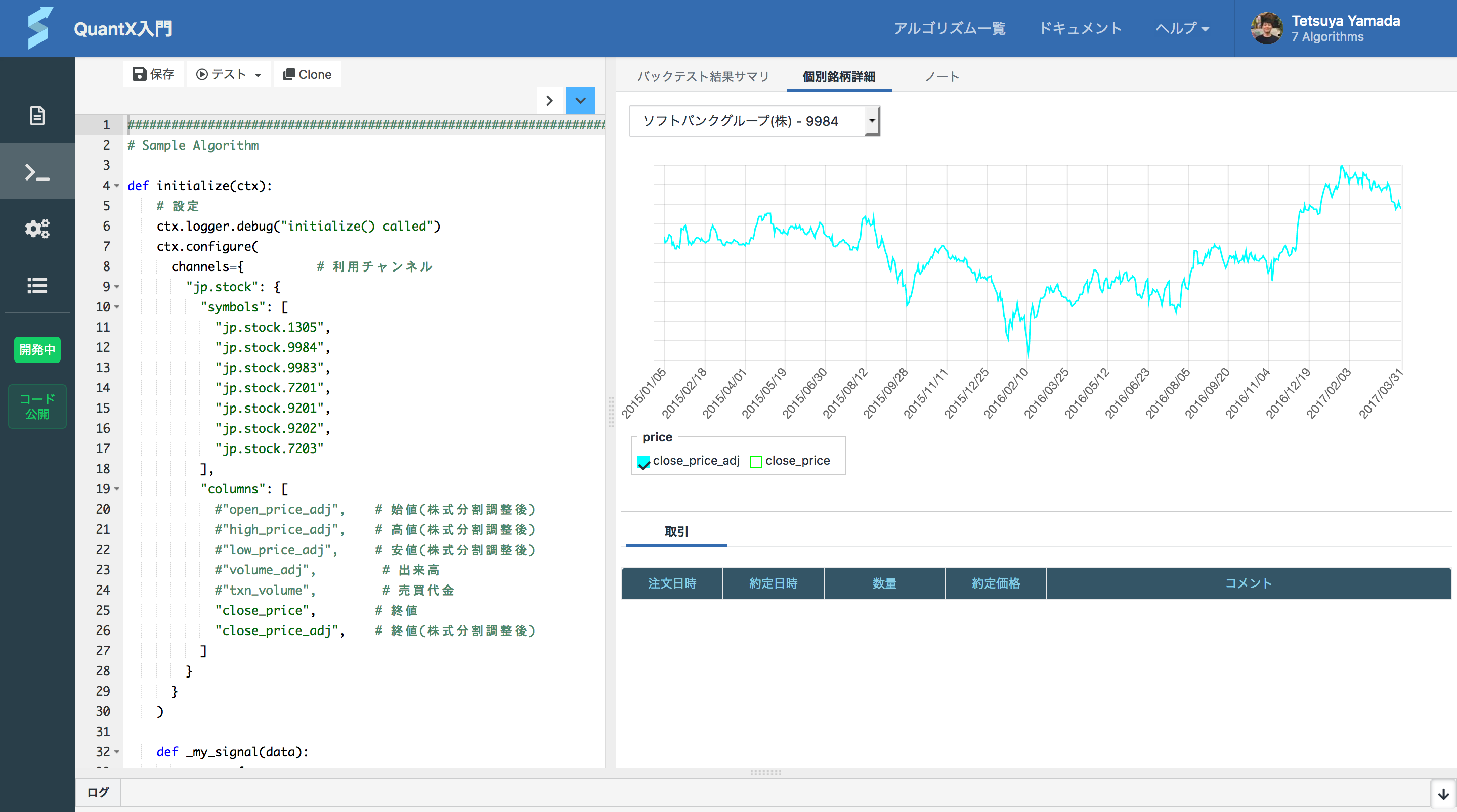Save the code with the 保存 icon button

point(139,73)
